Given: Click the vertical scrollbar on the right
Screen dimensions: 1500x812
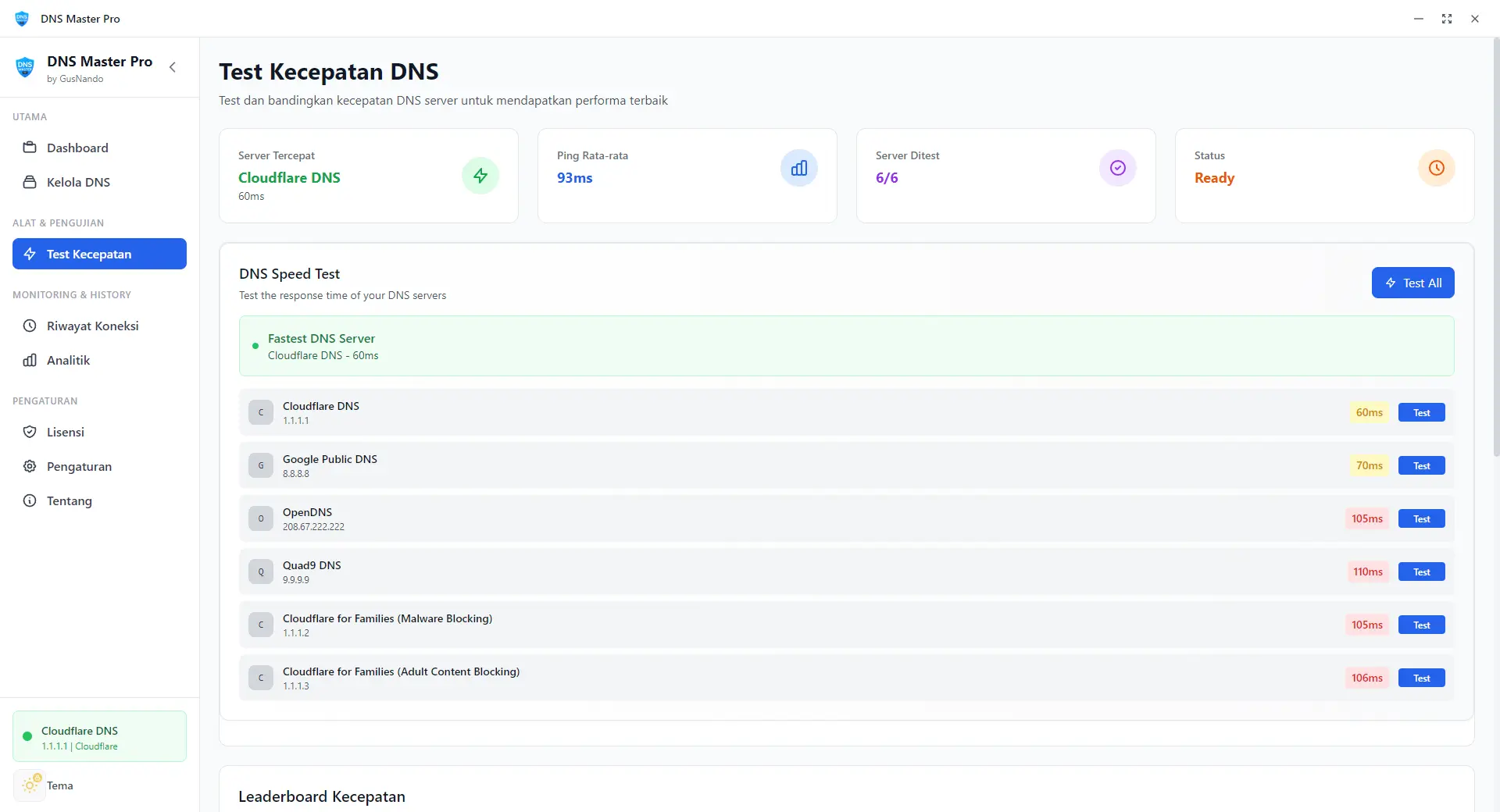Looking at the screenshot, I should [1496, 247].
